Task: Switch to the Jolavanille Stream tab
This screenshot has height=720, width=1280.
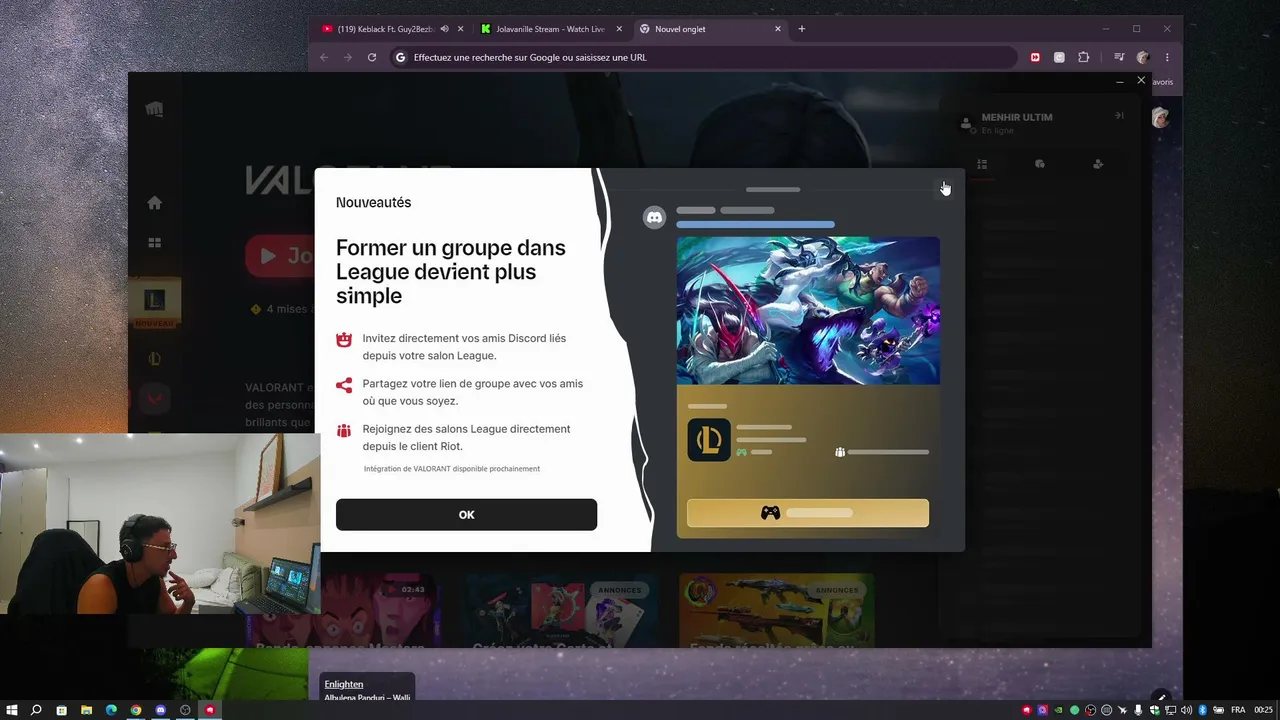Action: [551, 29]
